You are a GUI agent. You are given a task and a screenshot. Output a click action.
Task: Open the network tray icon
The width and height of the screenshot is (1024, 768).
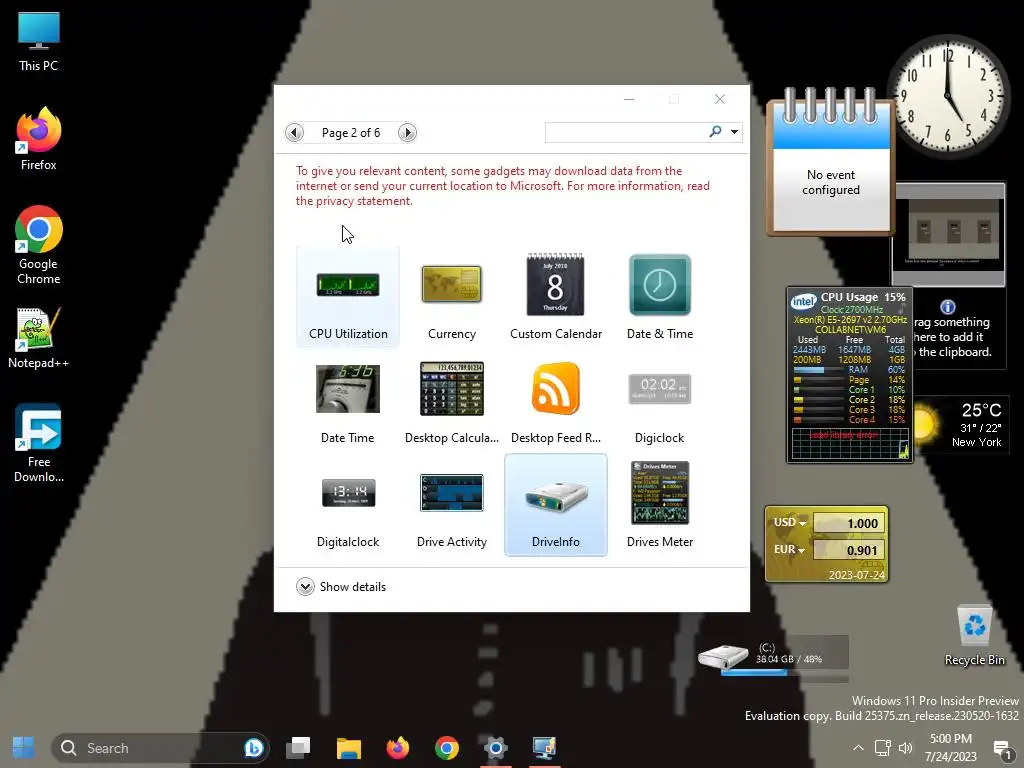(882, 748)
